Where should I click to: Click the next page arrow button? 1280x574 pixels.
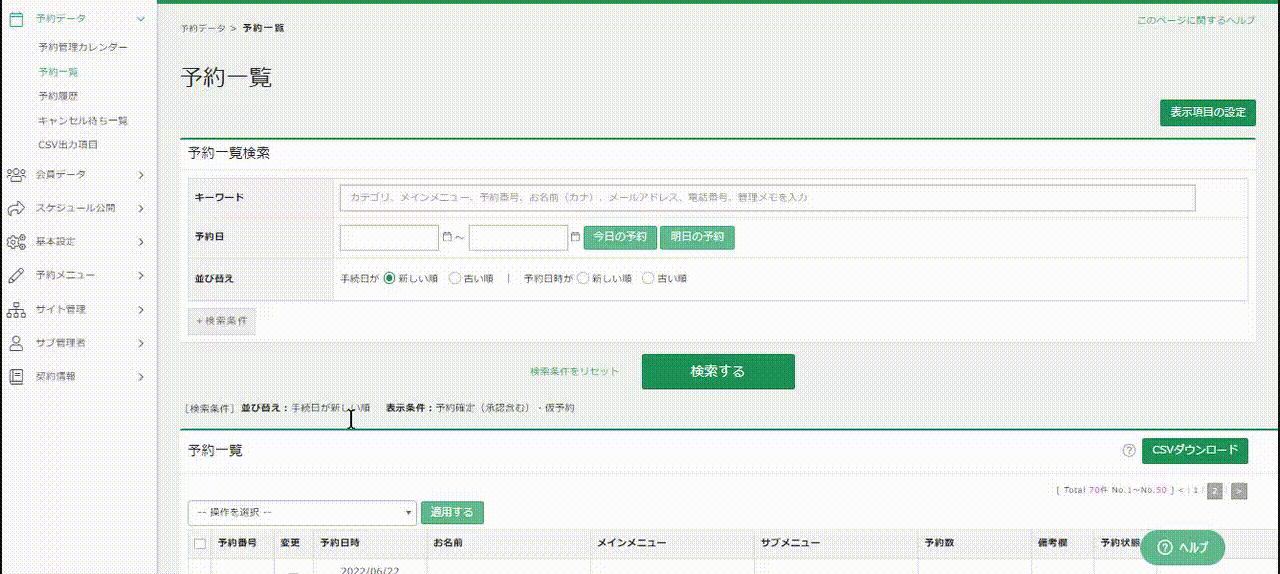click(x=1239, y=491)
